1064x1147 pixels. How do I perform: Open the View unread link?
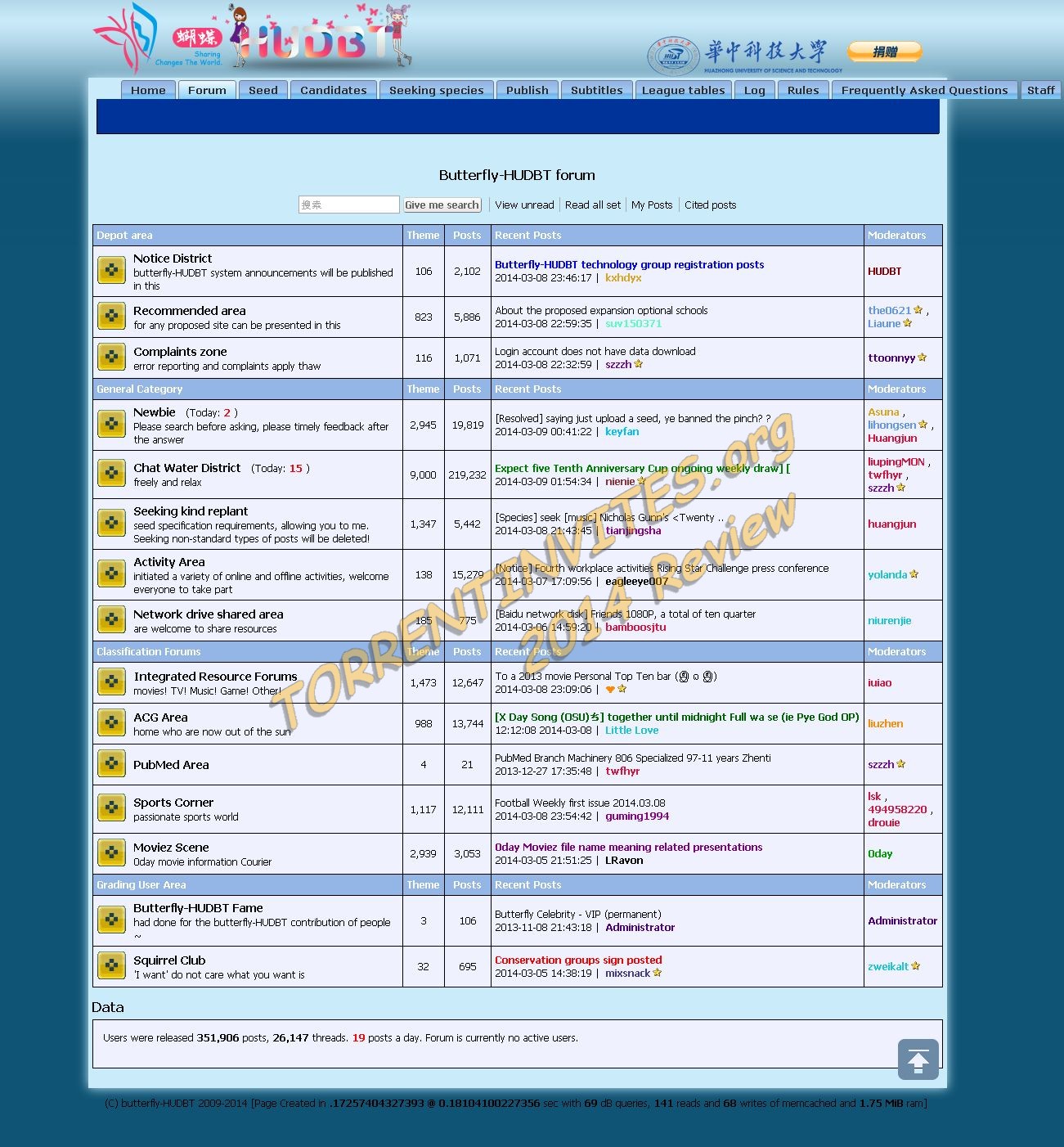[524, 205]
